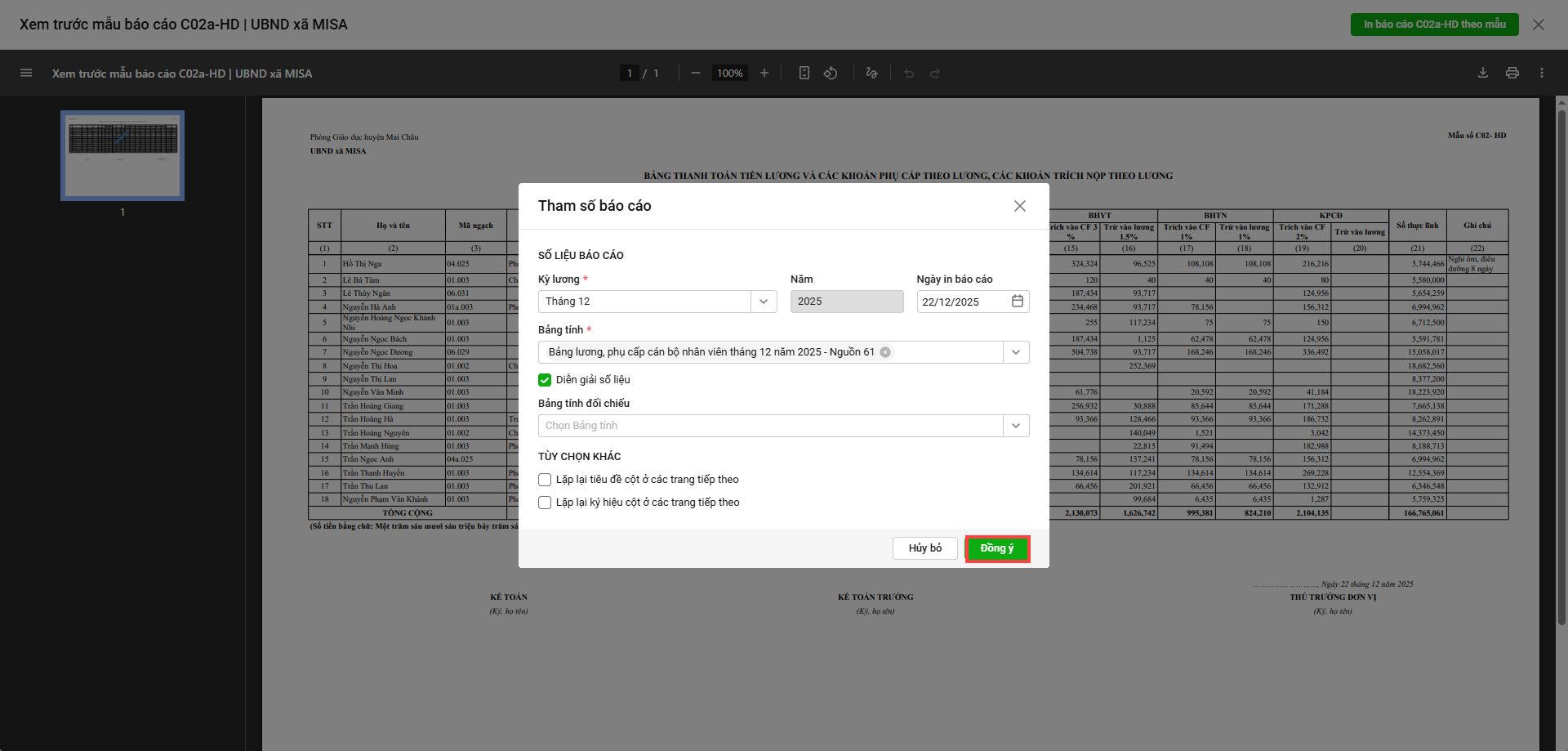Open the PDF viewer more actions menu
The image size is (1568, 751).
[1542, 74]
